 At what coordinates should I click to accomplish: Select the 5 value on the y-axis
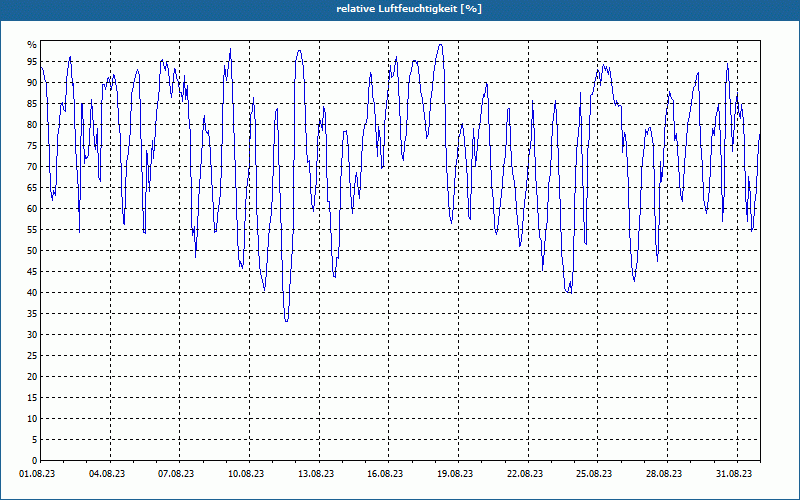[x=35, y=440]
